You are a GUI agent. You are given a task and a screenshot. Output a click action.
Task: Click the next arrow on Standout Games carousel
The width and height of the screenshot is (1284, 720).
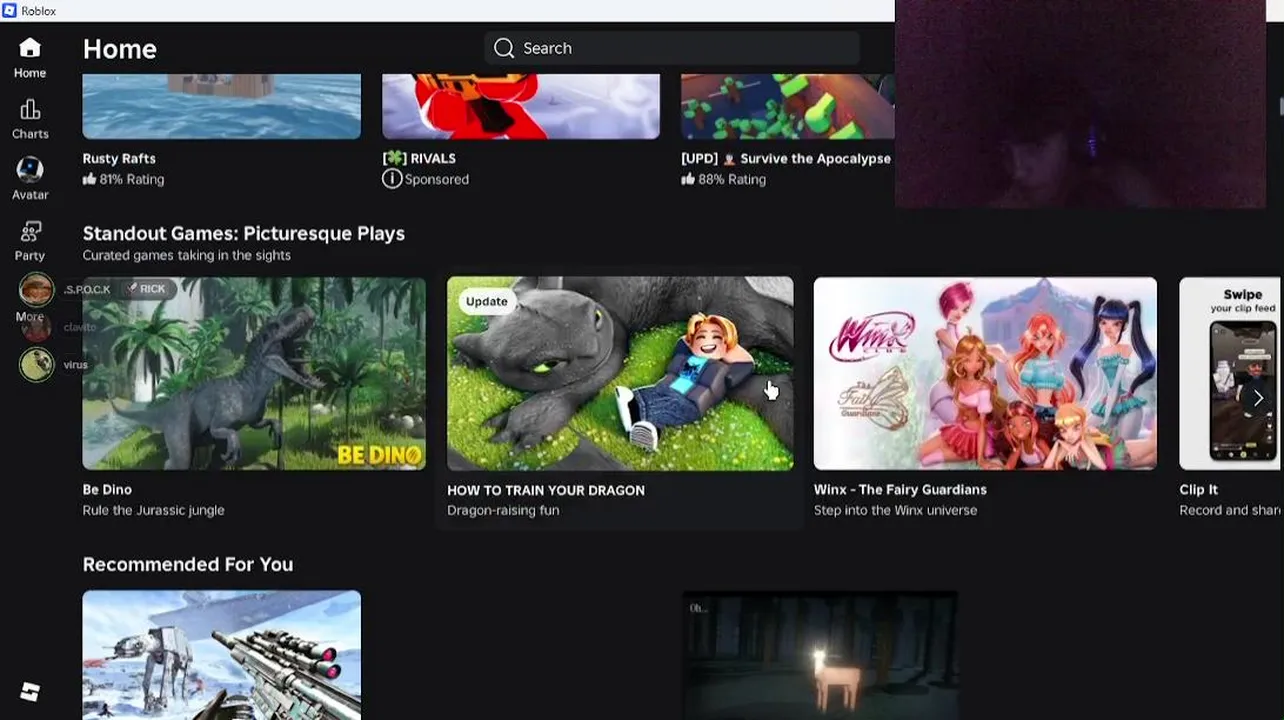coord(1258,398)
